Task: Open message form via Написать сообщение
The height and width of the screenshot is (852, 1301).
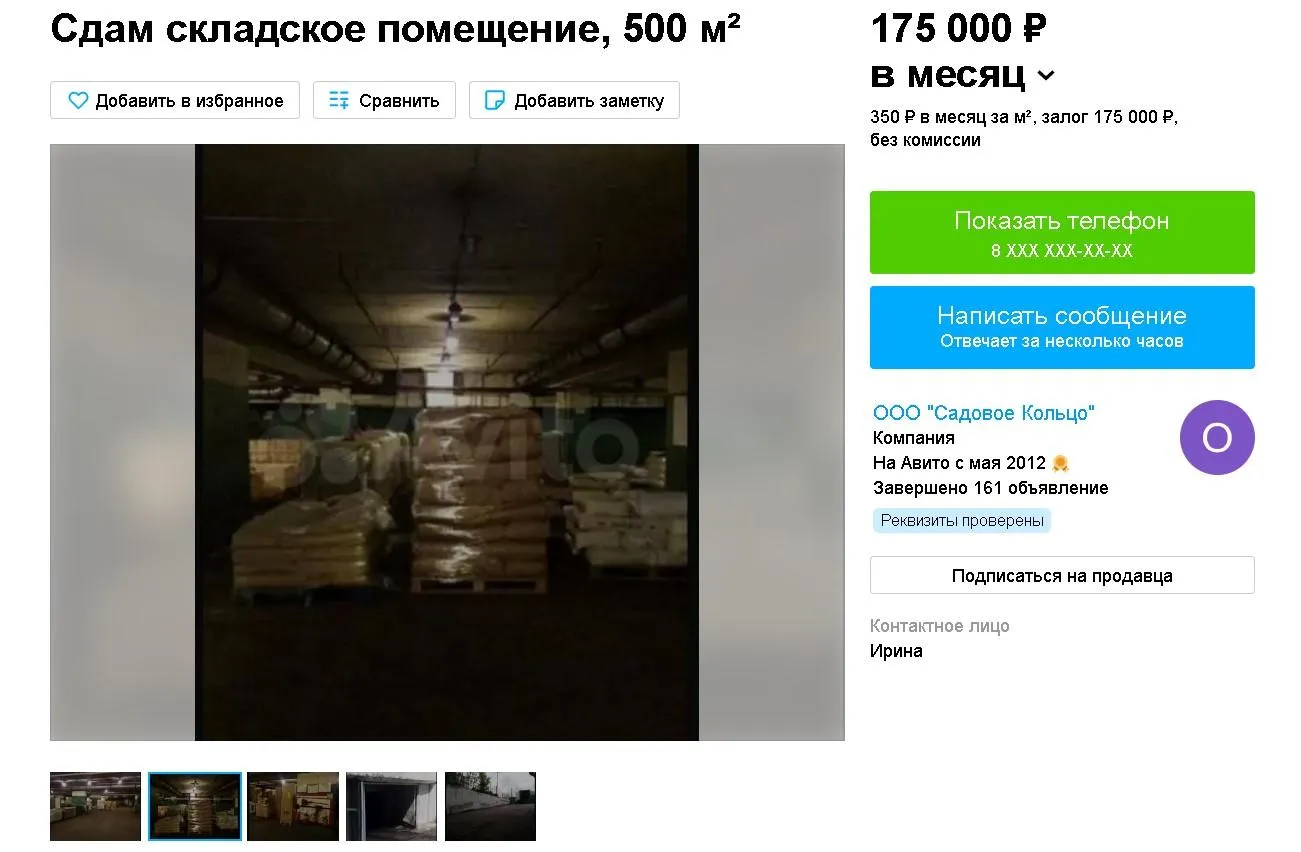Action: coord(1061,327)
